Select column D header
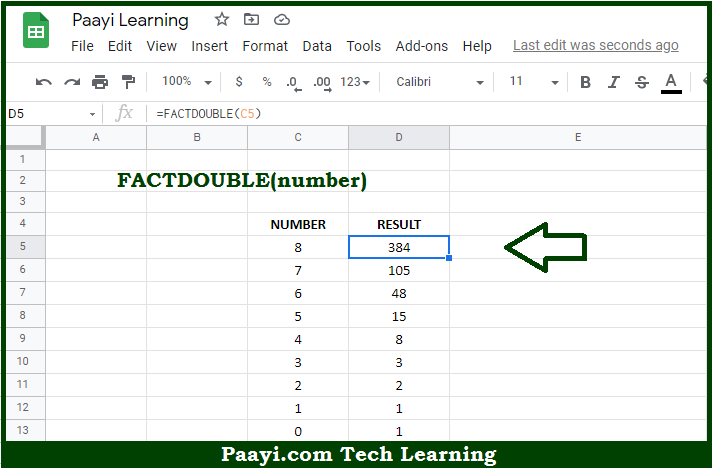This screenshot has width=712, height=468. [x=399, y=138]
